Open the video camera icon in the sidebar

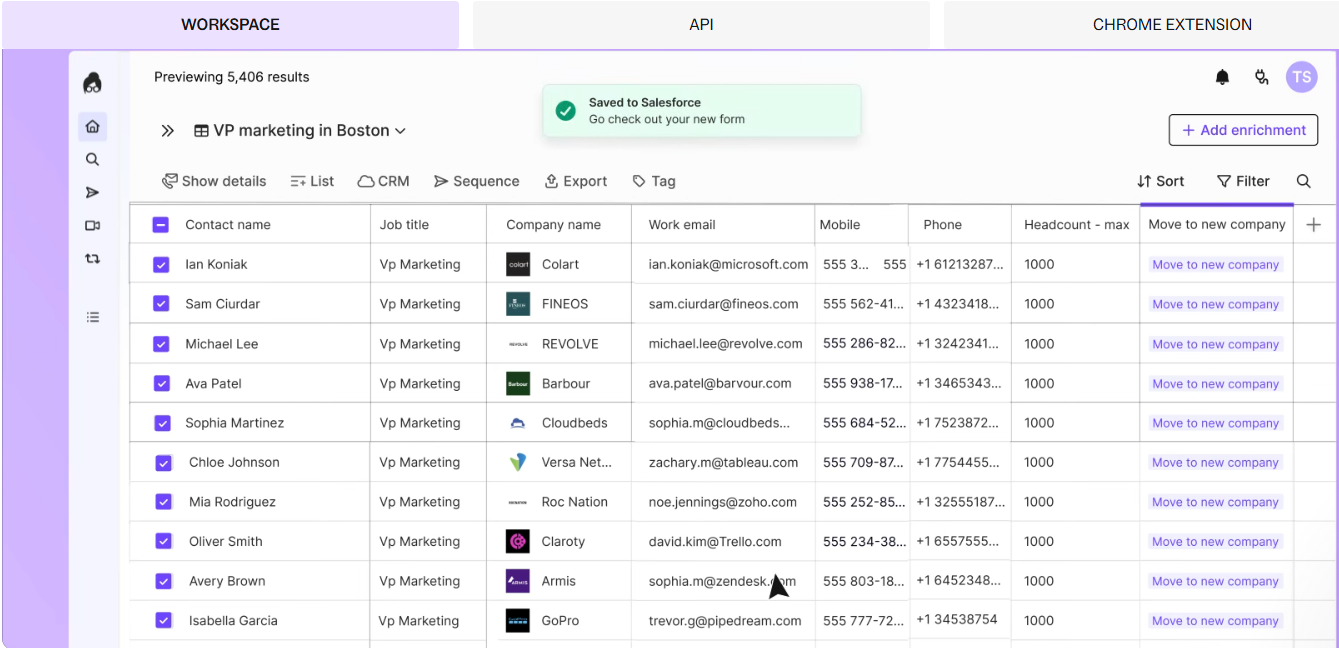click(x=92, y=225)
